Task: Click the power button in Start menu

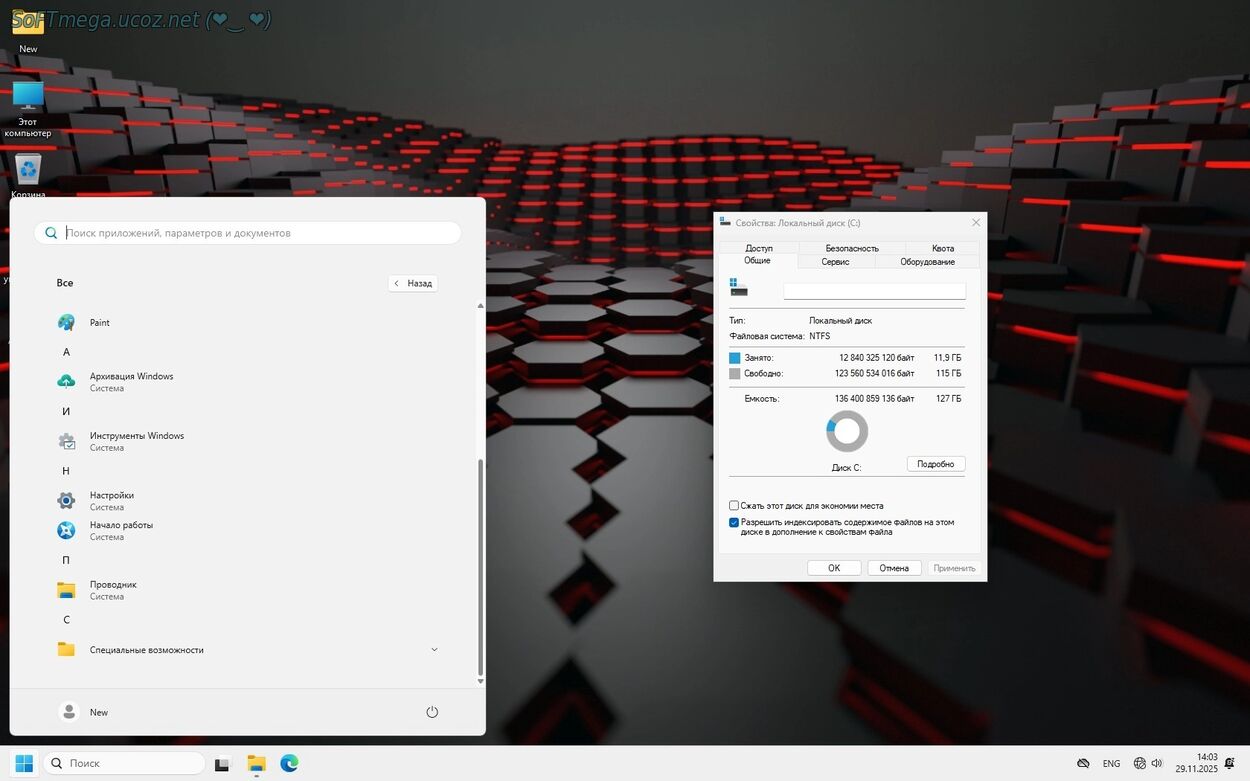Action: point(432,712)
